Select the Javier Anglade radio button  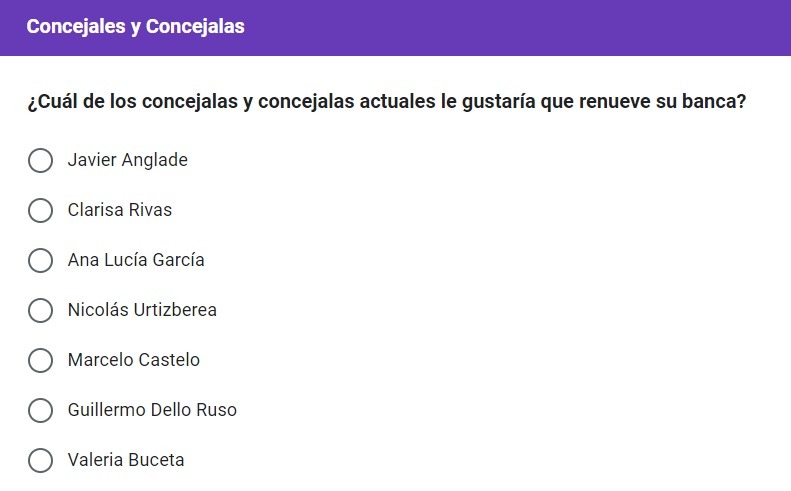[x=40, y=160]
